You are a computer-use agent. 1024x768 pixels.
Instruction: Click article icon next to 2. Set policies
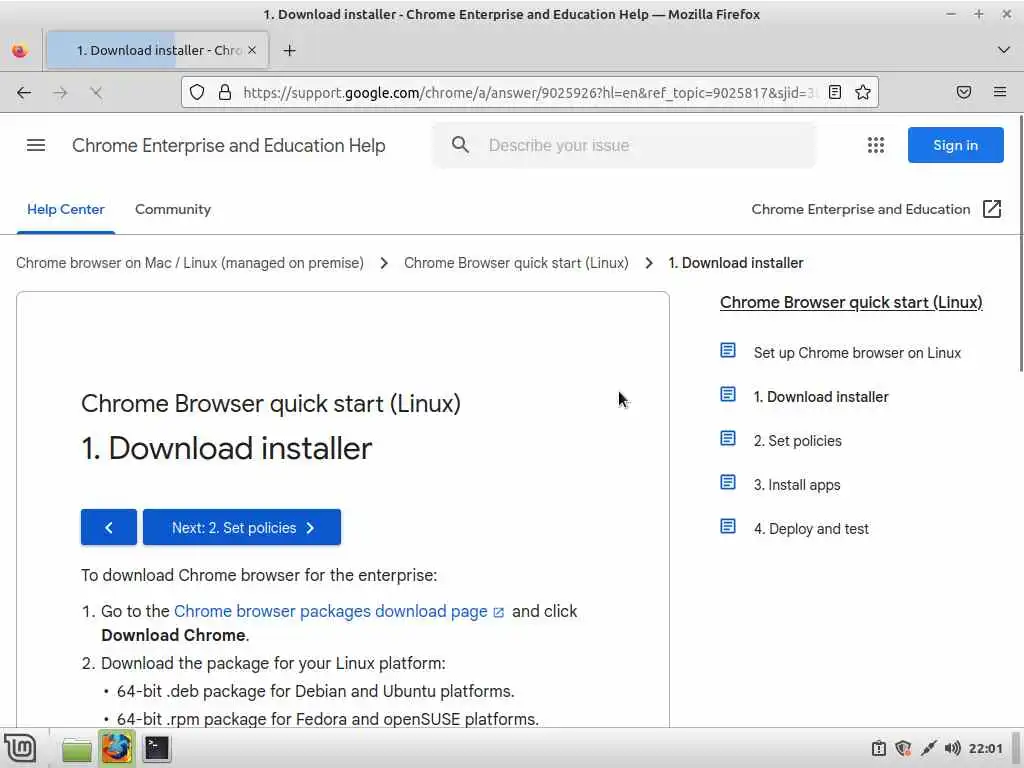point(728,438)
